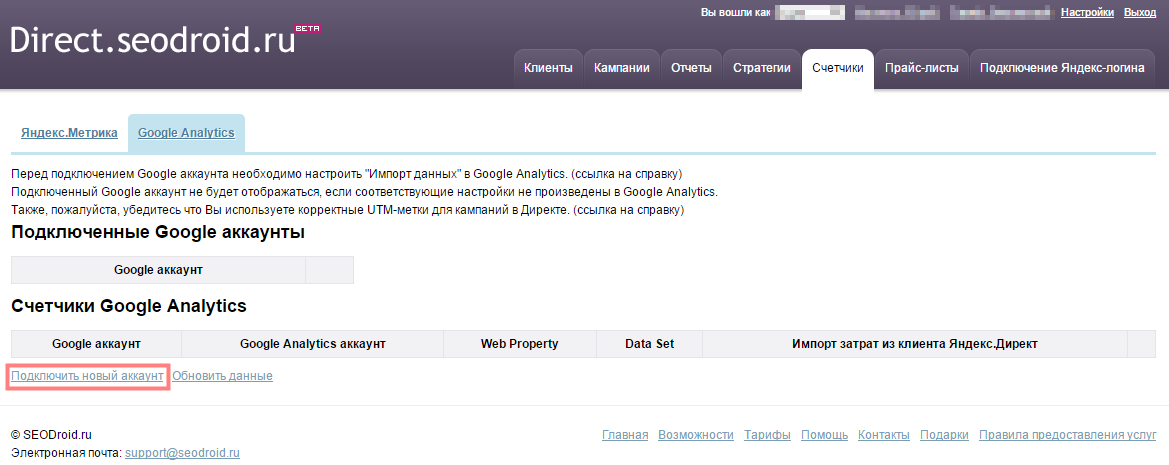Viewport: 1169px width, 465px height.
Task: Select the Google Analytics sub-tab
Action: (x=186, y=133)
